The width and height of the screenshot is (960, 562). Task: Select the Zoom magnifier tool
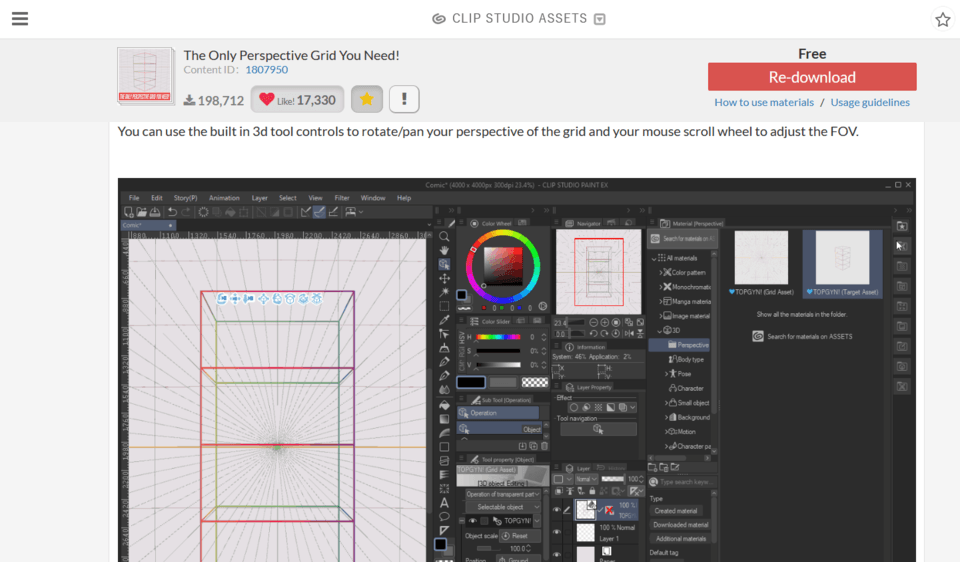444,236
